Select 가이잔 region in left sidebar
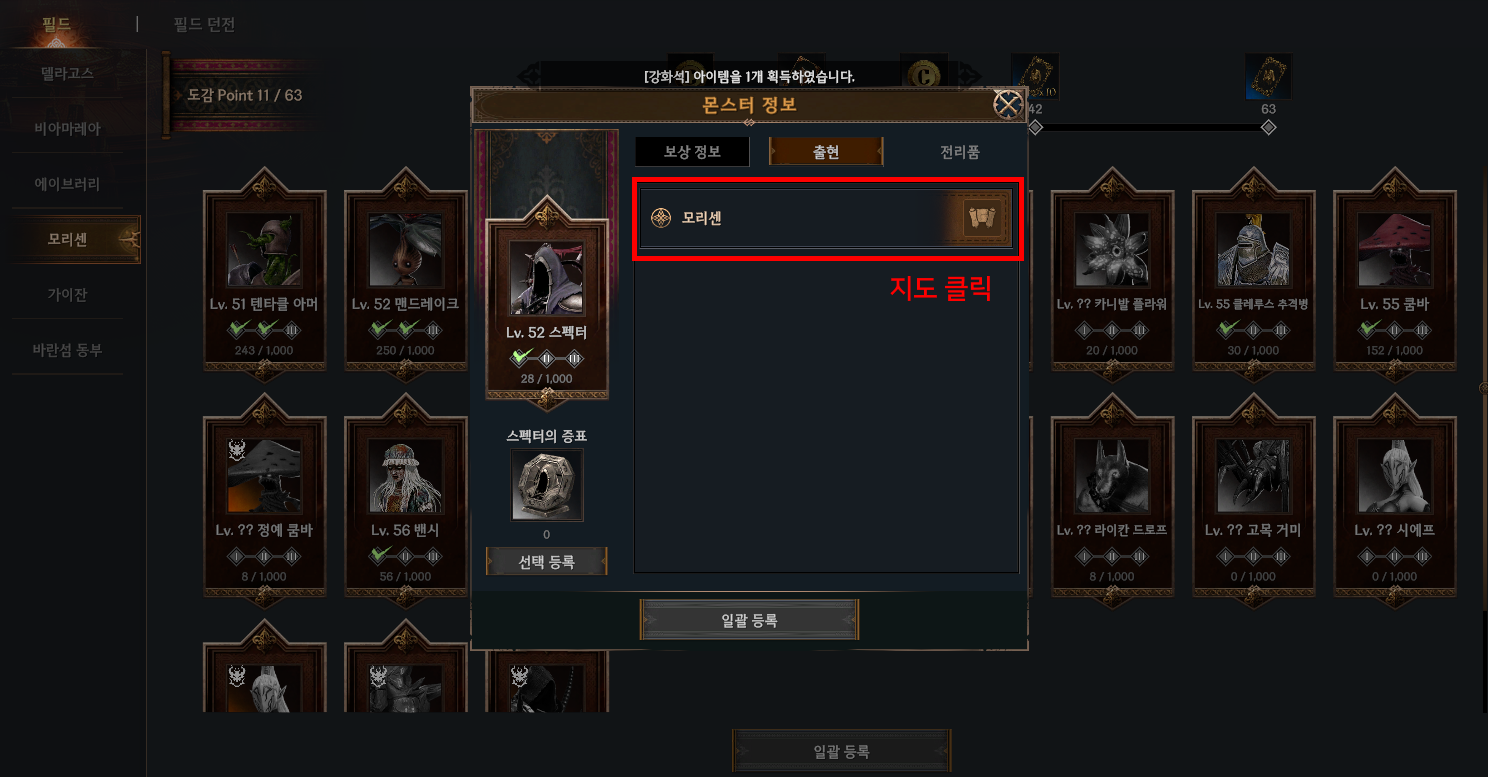Image resolution: width=1488 pixels, height=777 pixels. pos(67,295)
